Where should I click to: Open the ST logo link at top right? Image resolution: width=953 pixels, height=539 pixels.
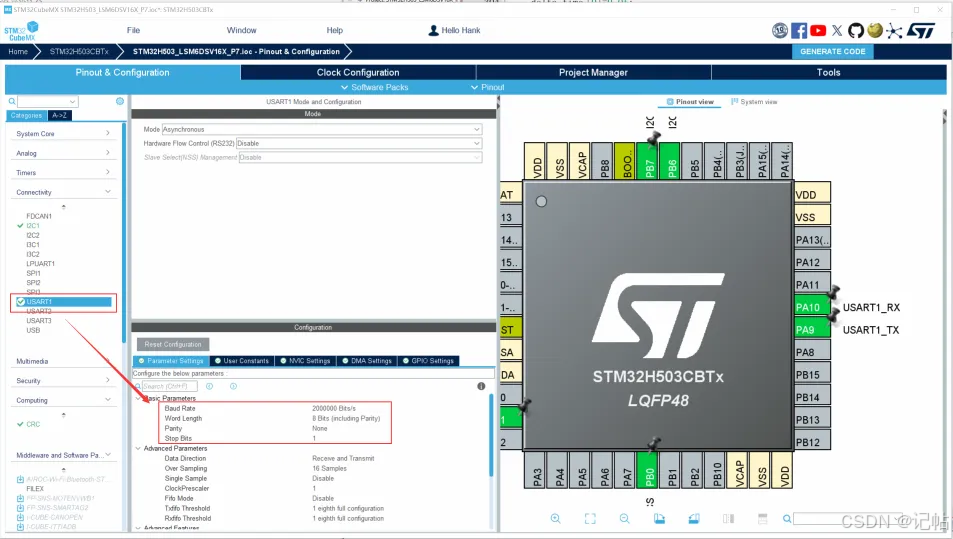[921, 30]
